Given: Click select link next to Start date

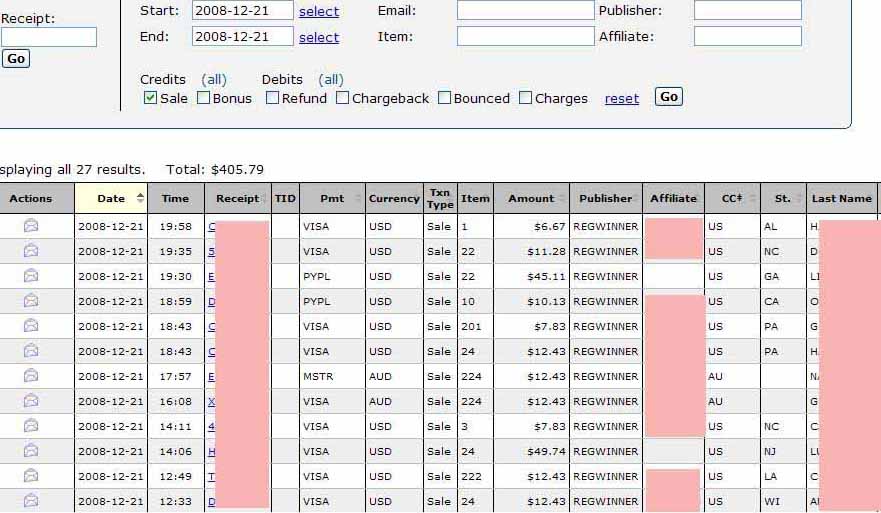Looking at the screenshot, I should [x=319, y=11].
